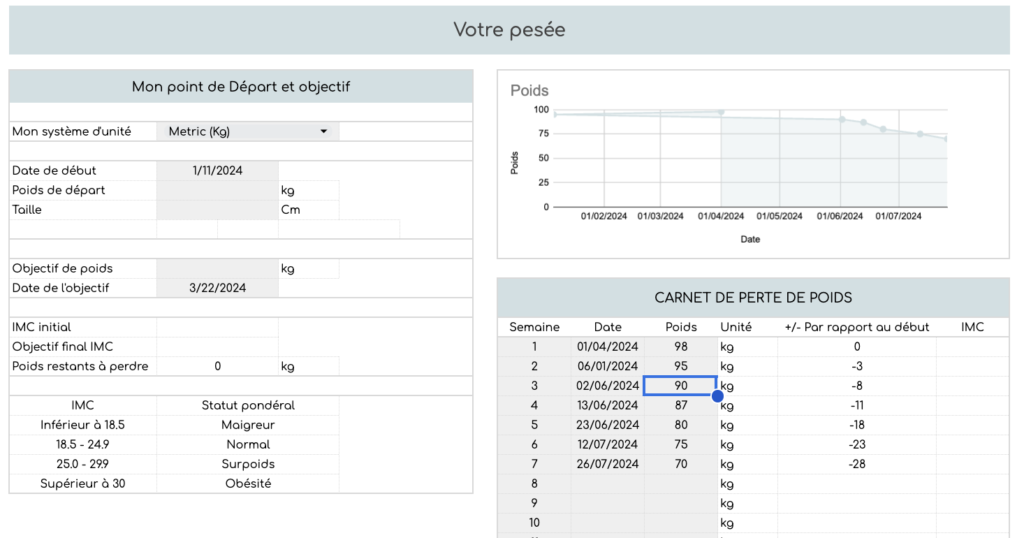Select the week 1 weight cell showing 98
1024x538 pixels.
[680, 346]
